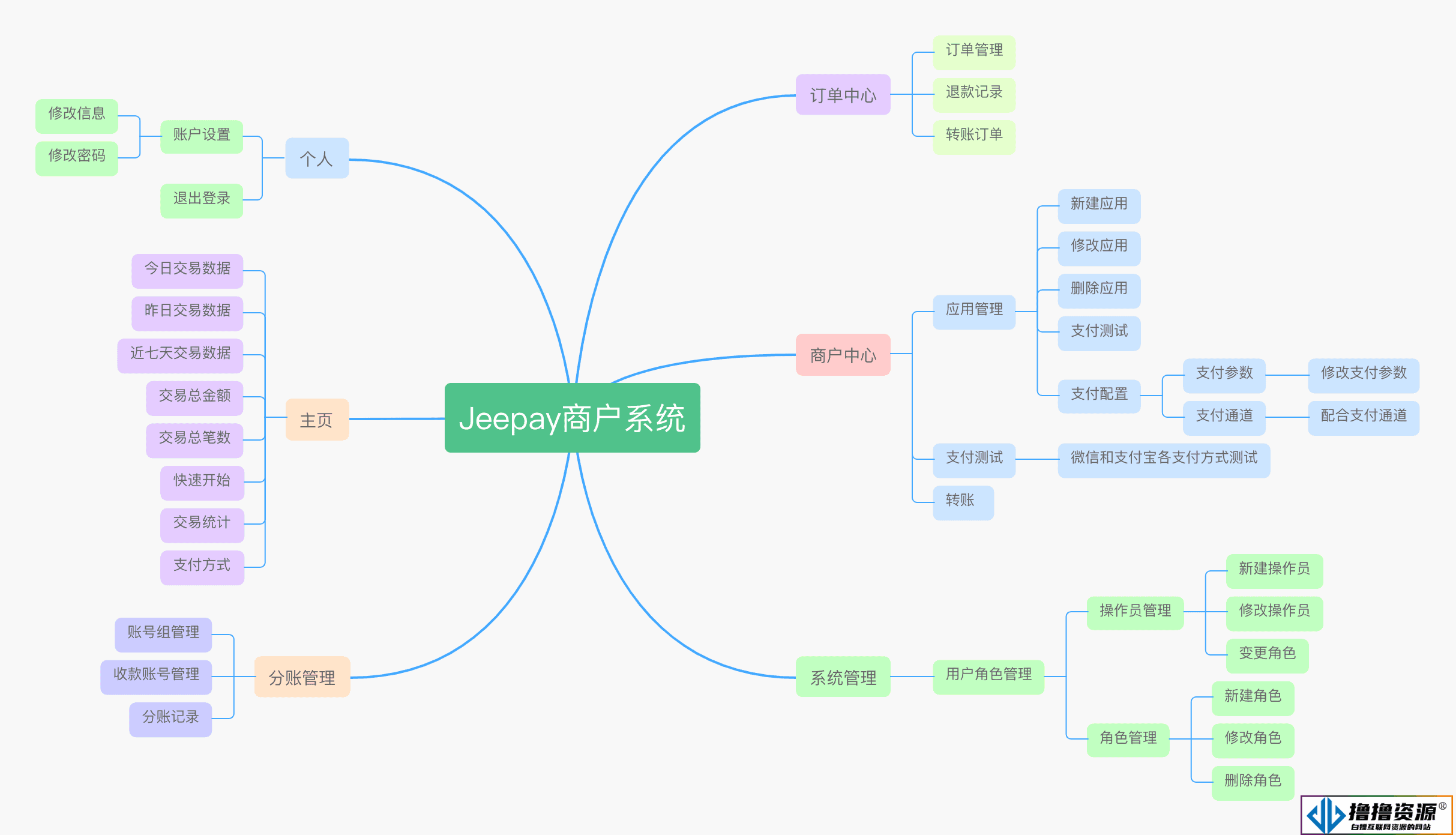Select the 新建操作员 node
Image resolution: width=1456 pixels, height=835 pixels.
point(1274,571)
